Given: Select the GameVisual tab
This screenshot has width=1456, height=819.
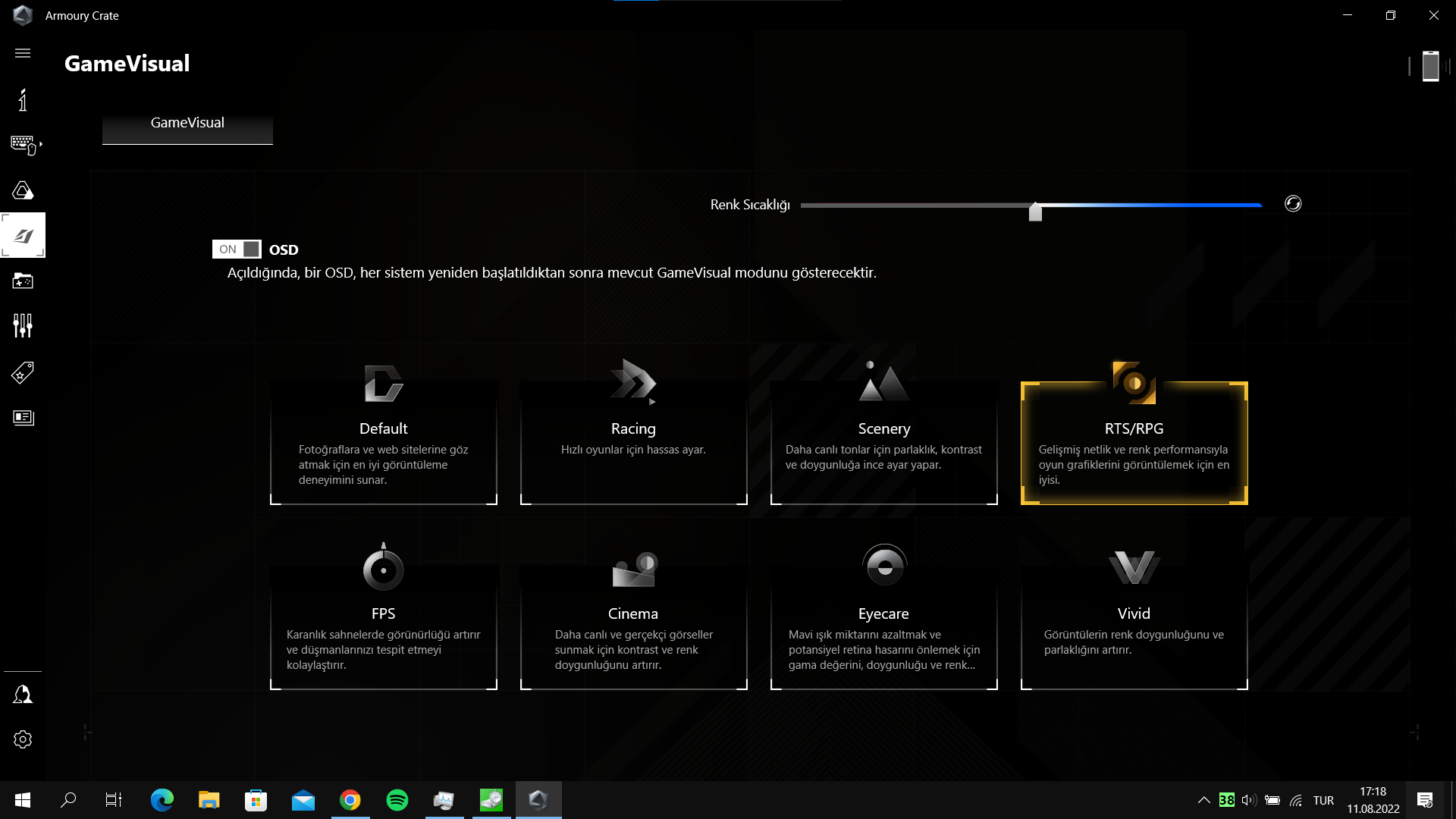Looking at the screenshot, I should tap(187, 124).
